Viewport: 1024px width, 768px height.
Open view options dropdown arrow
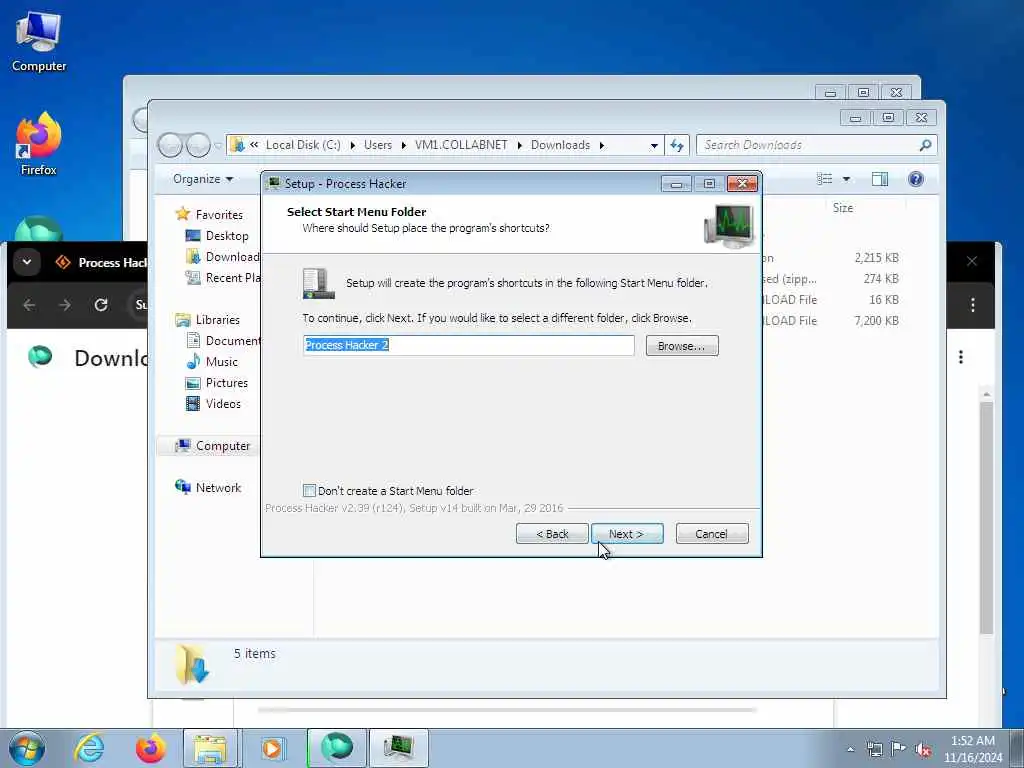pos(846,179)
